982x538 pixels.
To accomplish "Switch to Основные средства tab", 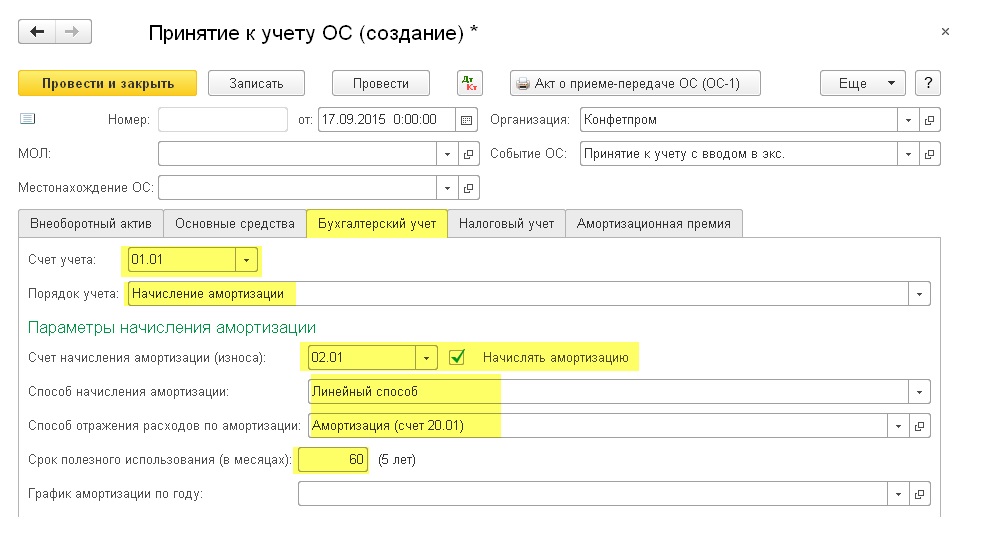I will (x=235, y=224).
